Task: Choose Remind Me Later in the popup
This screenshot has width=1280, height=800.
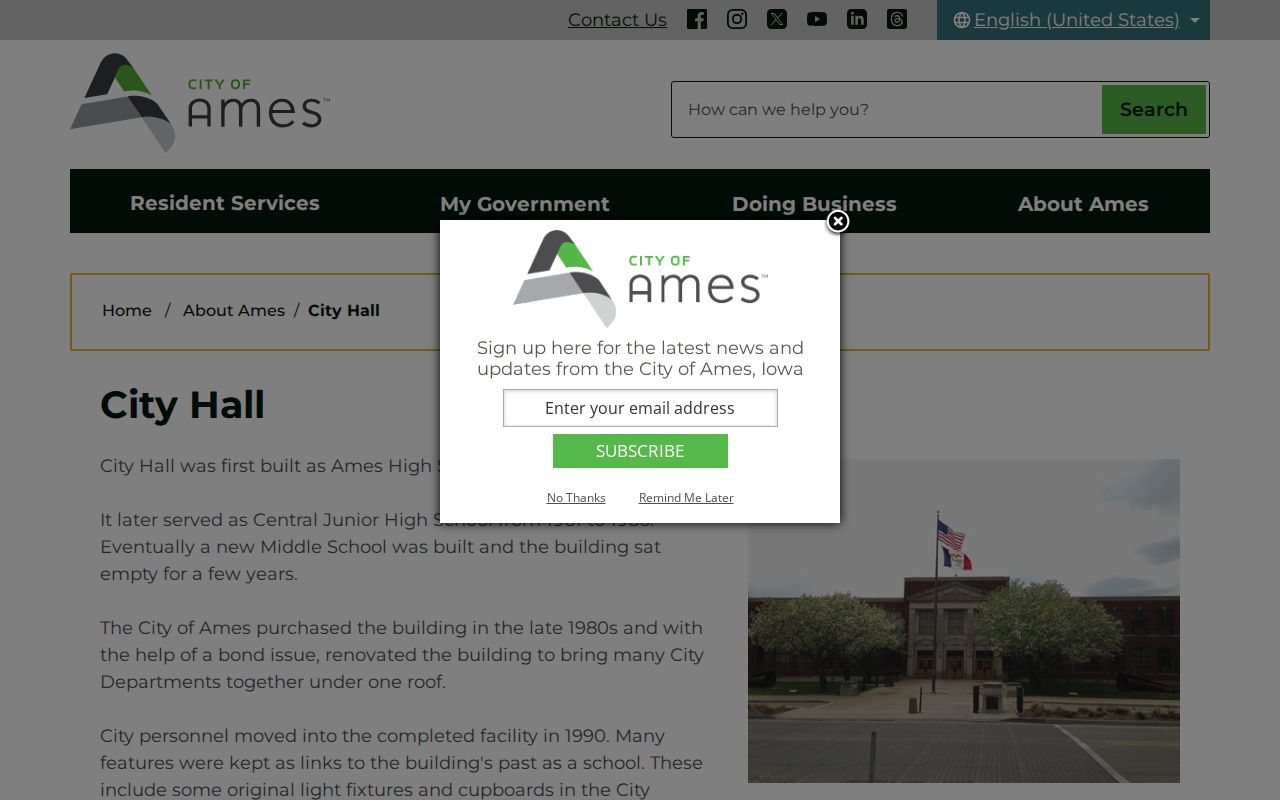Action: point(686,498)
